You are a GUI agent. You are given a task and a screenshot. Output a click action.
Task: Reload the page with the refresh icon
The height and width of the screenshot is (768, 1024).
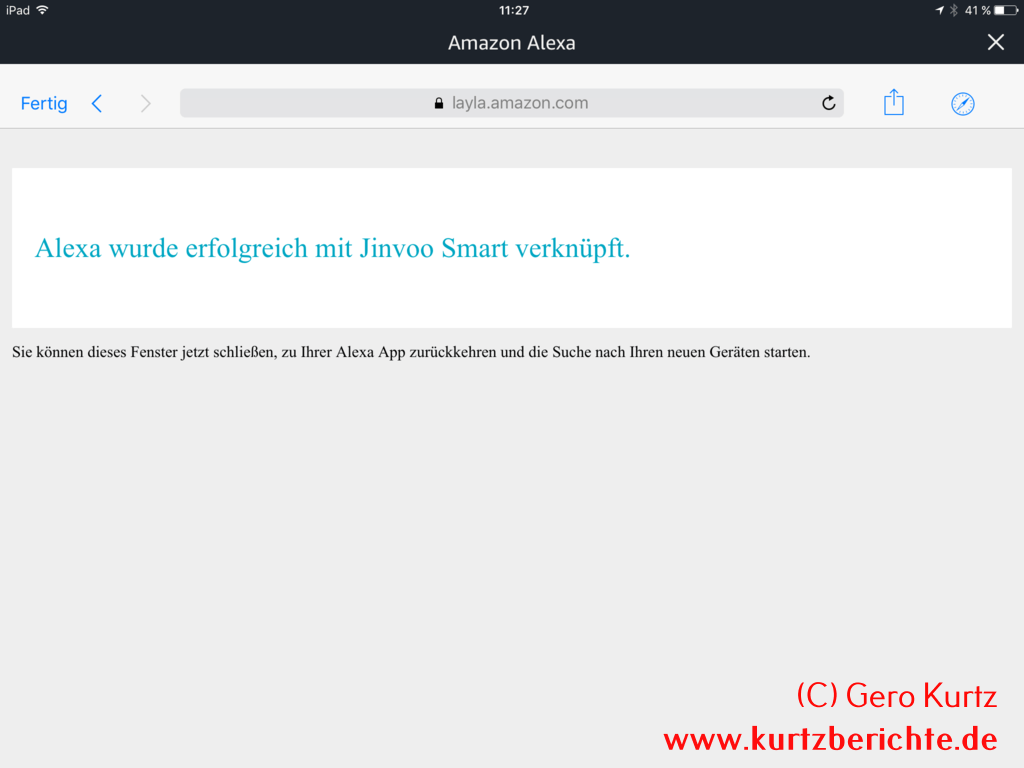828,103
